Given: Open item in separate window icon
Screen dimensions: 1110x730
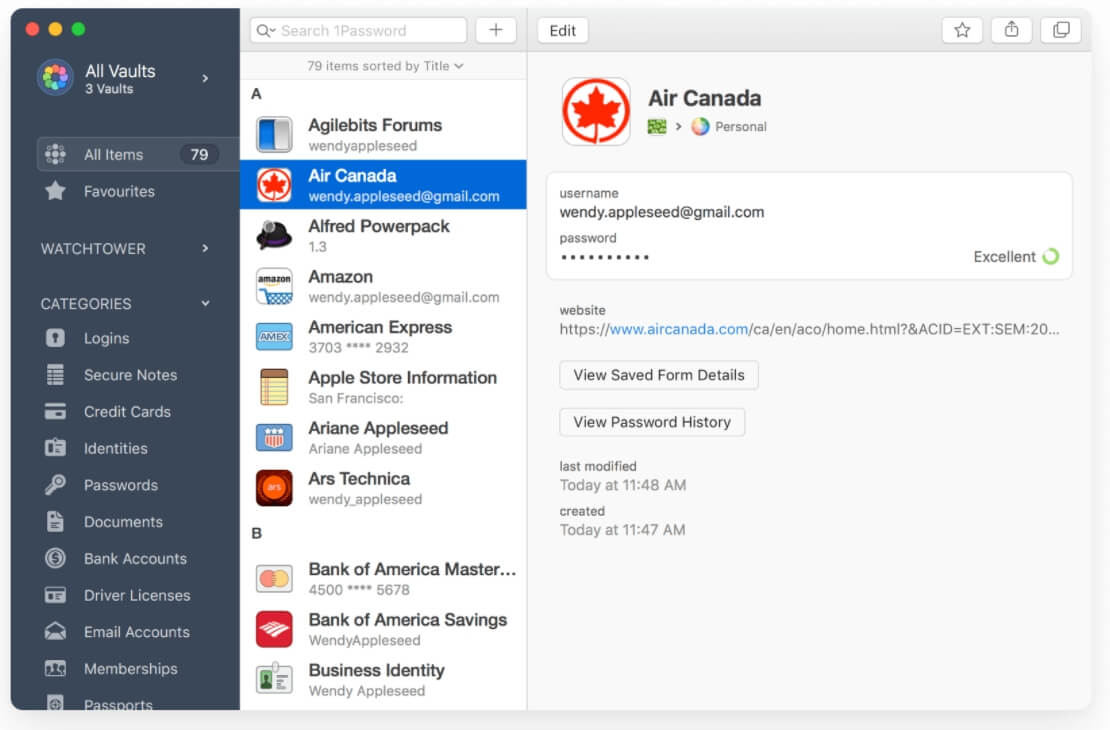Looking at the screenshot, I should [x=1060, y=30].
